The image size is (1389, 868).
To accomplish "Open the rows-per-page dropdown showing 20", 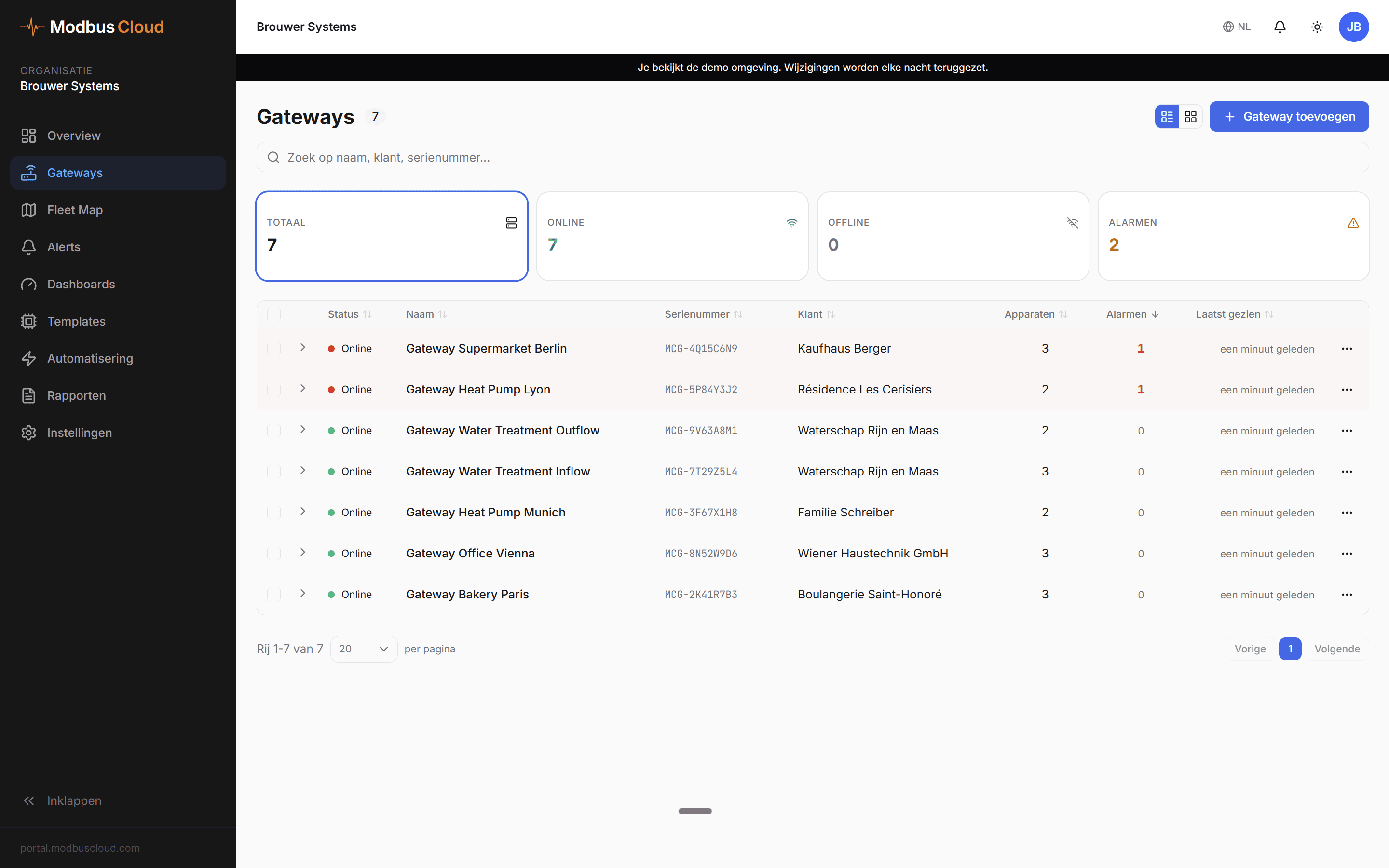I will (x=363, y=648).
